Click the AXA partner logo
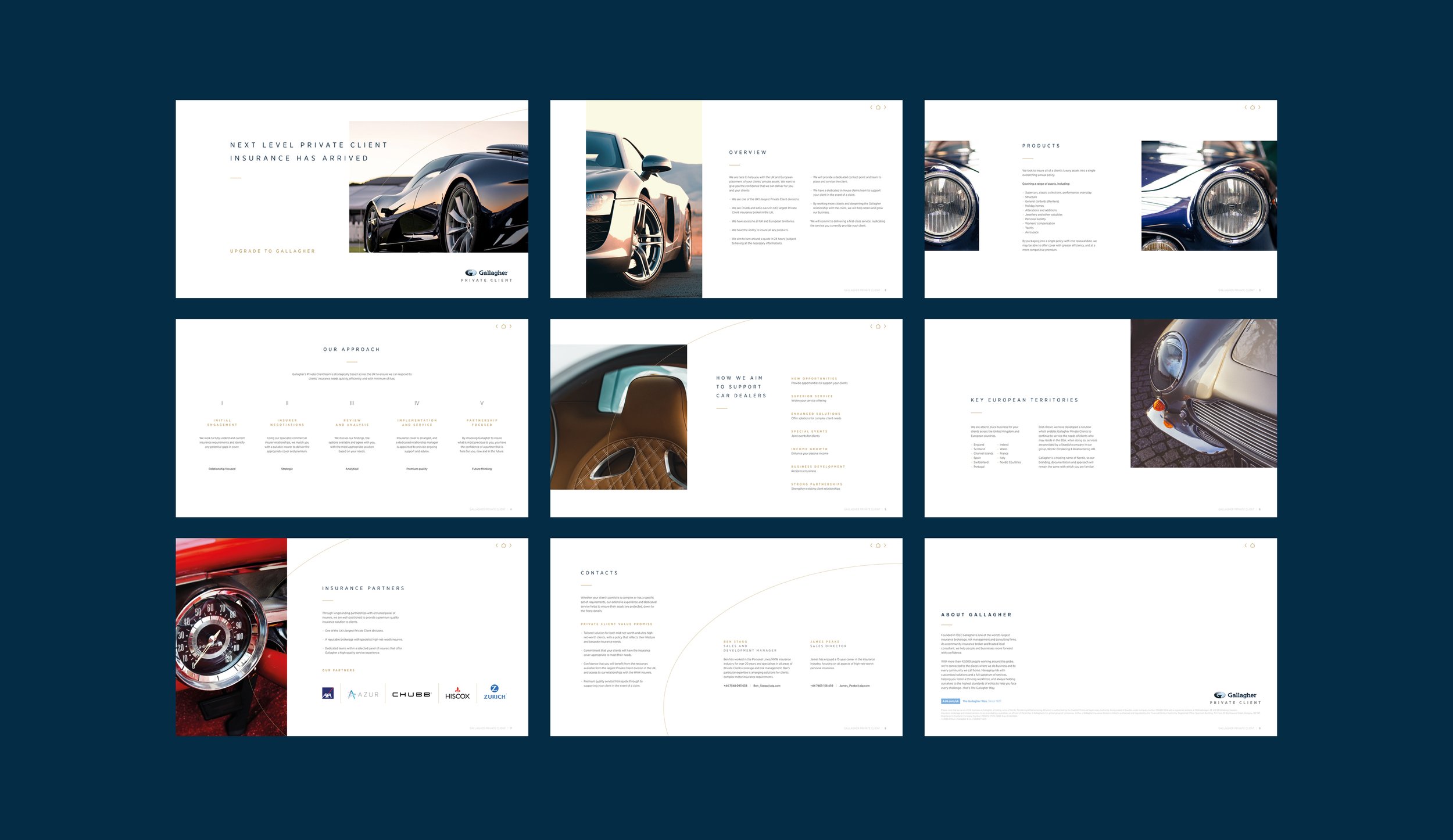This screenshot has width=1453, height=840. coord(328,694)
